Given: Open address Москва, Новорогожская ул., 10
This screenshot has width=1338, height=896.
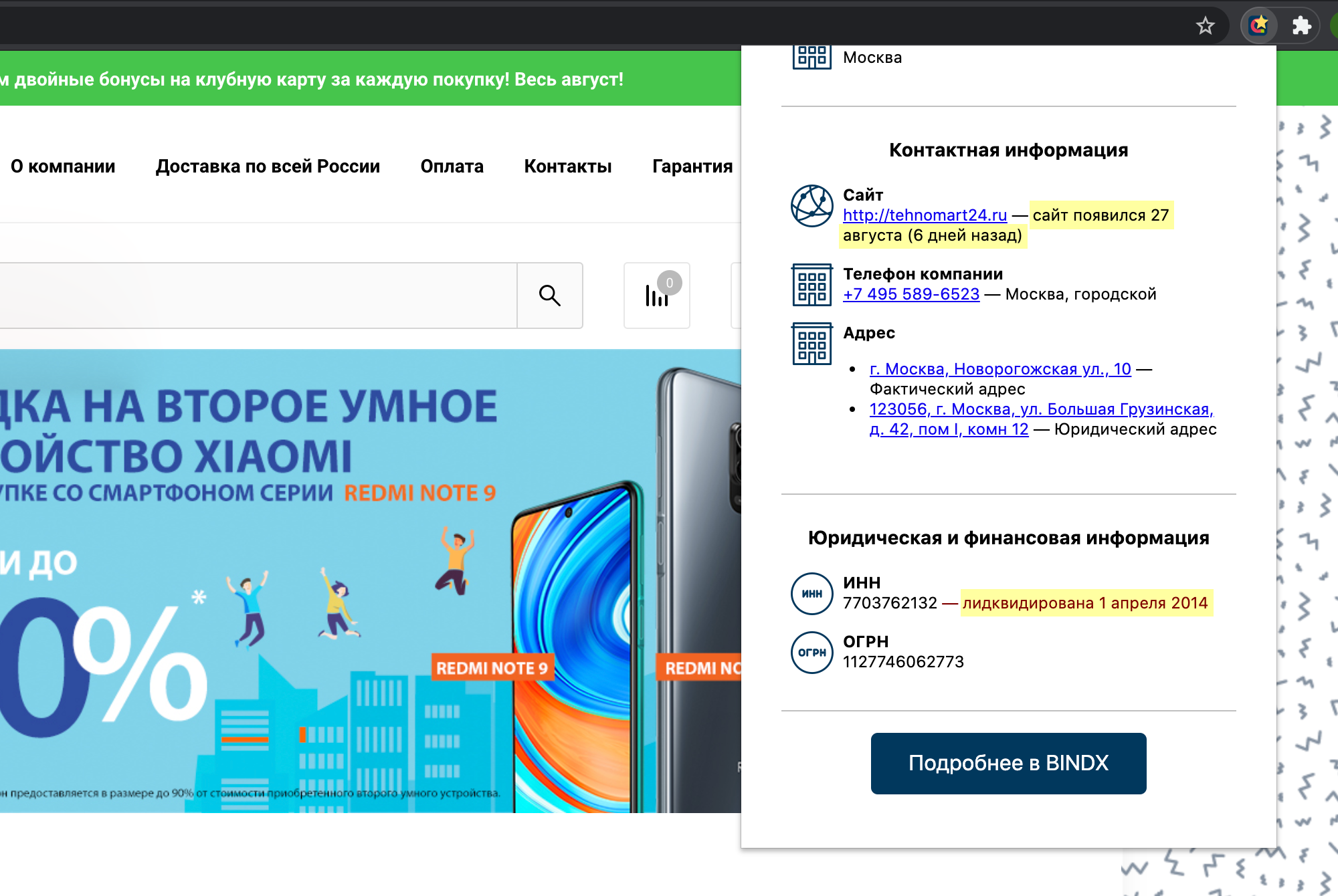Looking at the screenshot, I should click(x=1000, y=369).
